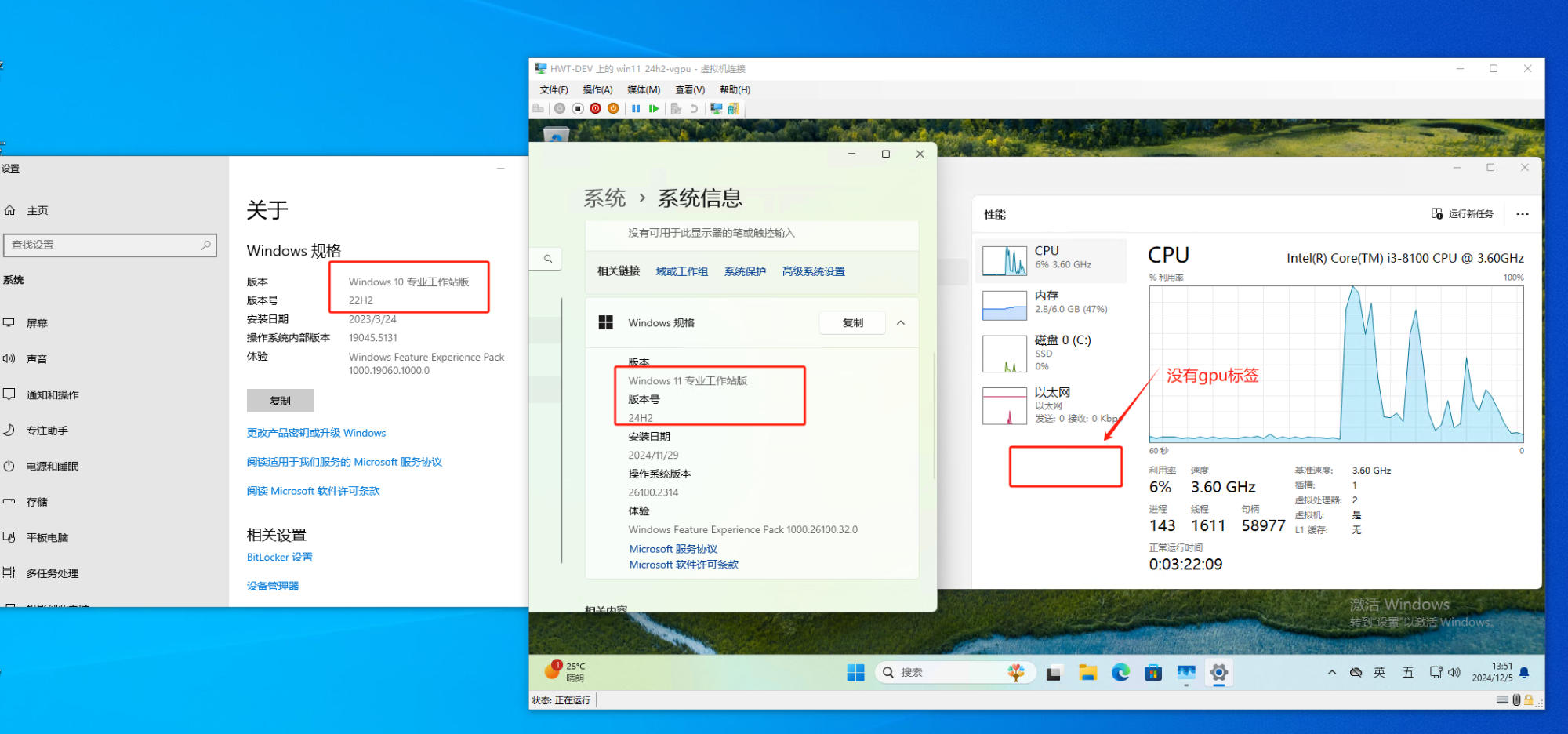Click the Task Manager icon in VM taskbar
The image size is (1568, 734).
[x=1186, y=672]
